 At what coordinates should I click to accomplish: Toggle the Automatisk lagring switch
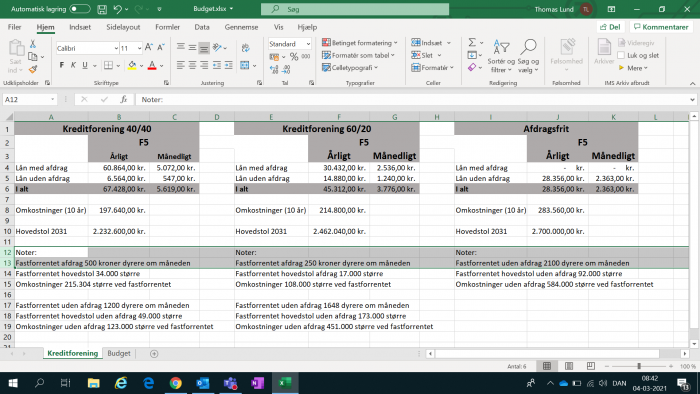tap(80, 9)
